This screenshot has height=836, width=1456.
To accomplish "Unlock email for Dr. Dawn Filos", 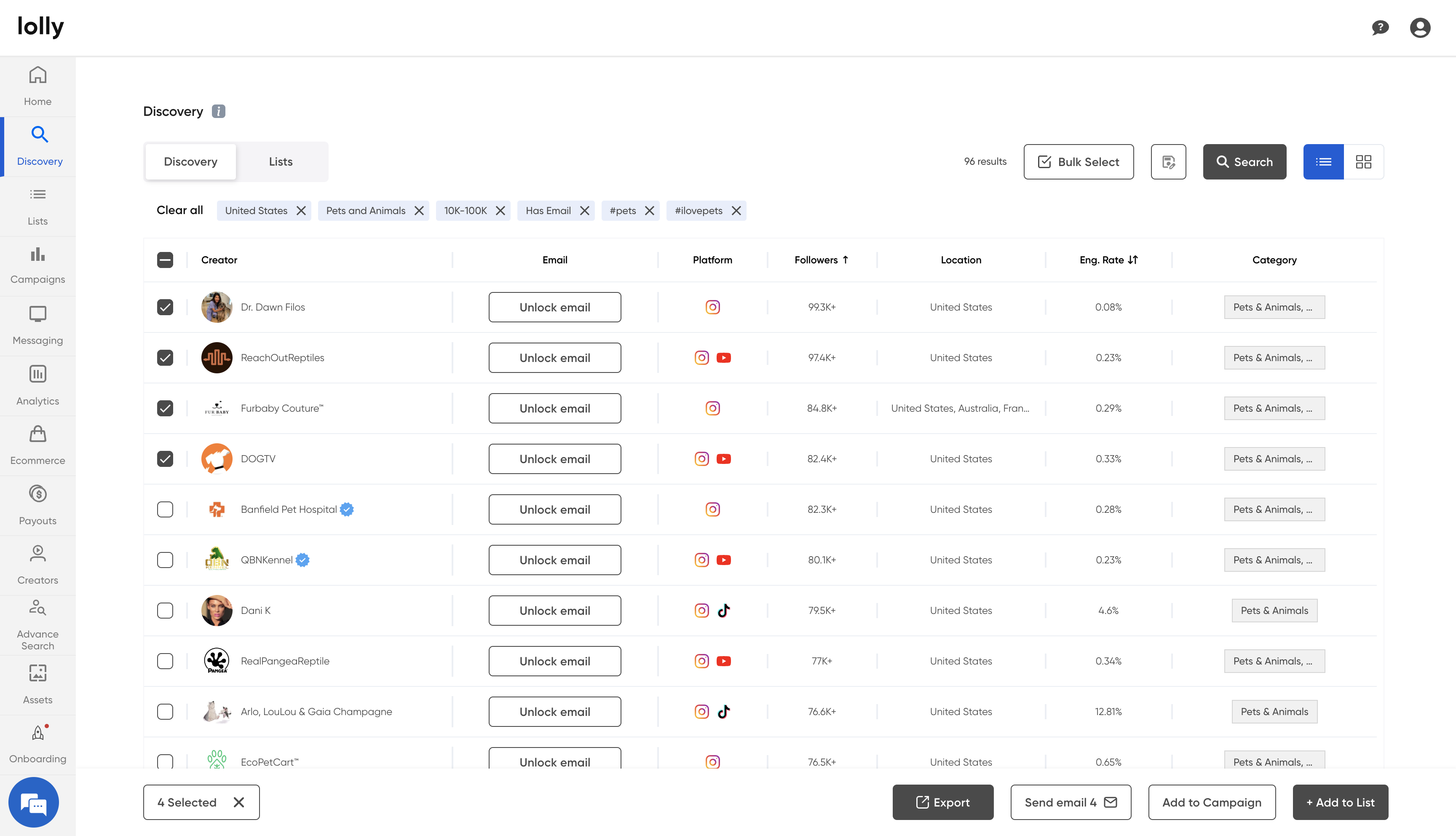I will click(554, 307).
